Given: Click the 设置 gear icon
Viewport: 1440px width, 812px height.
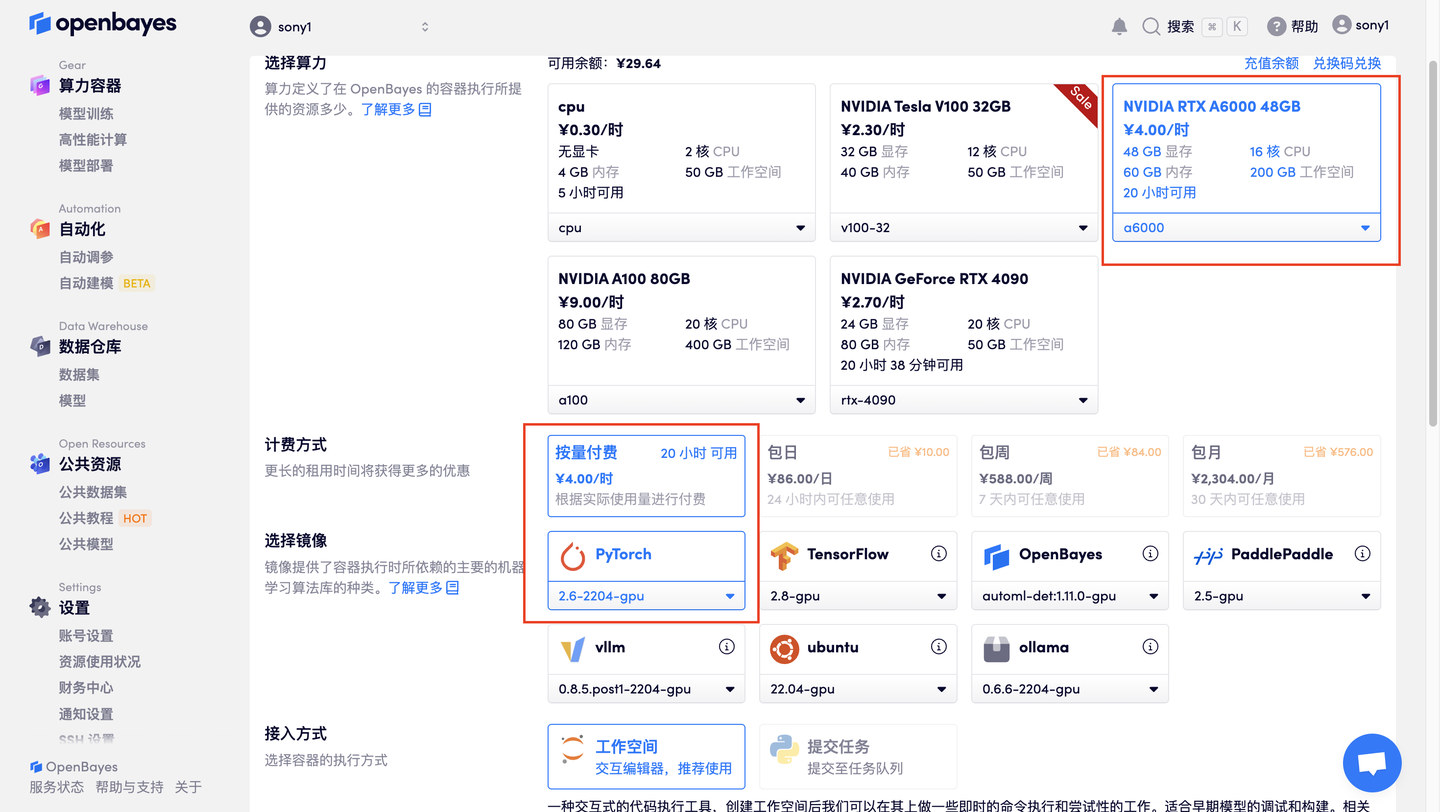Looking at the screenshot, I should tap(40, 607).
